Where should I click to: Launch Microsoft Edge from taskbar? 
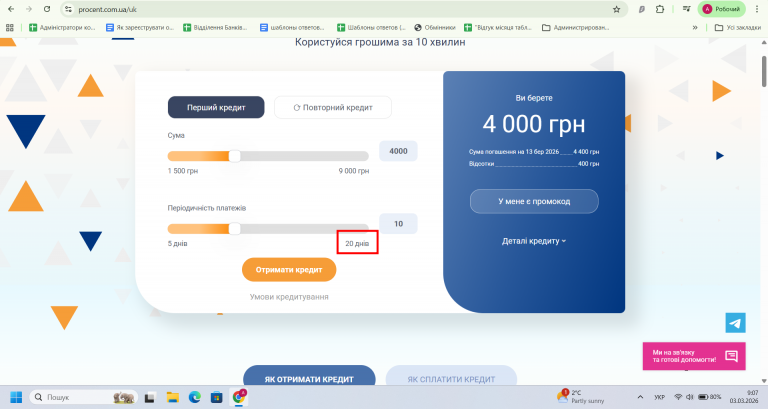click(194, 397)
